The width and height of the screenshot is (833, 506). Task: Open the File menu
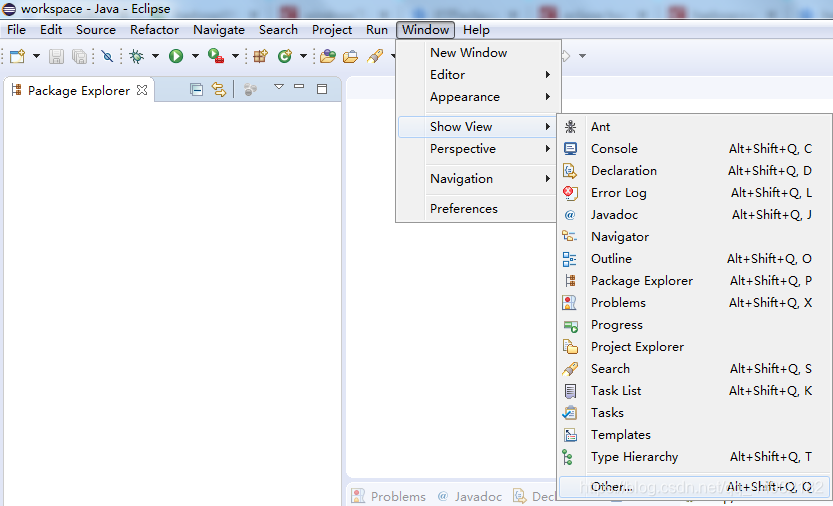(x=16, y=30)
